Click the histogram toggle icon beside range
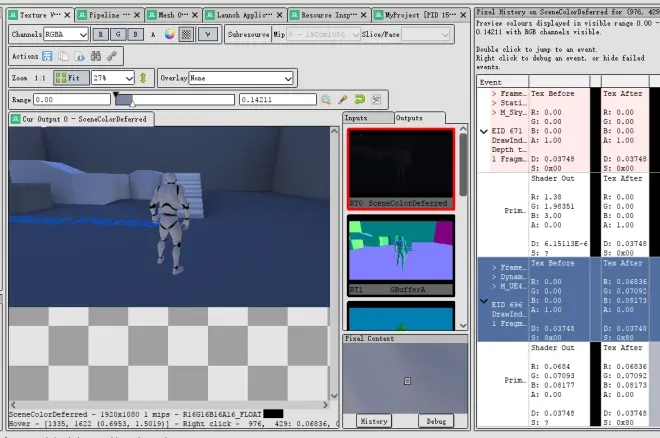The height and width of the screenshot is (438, 660). pos(376,100)
